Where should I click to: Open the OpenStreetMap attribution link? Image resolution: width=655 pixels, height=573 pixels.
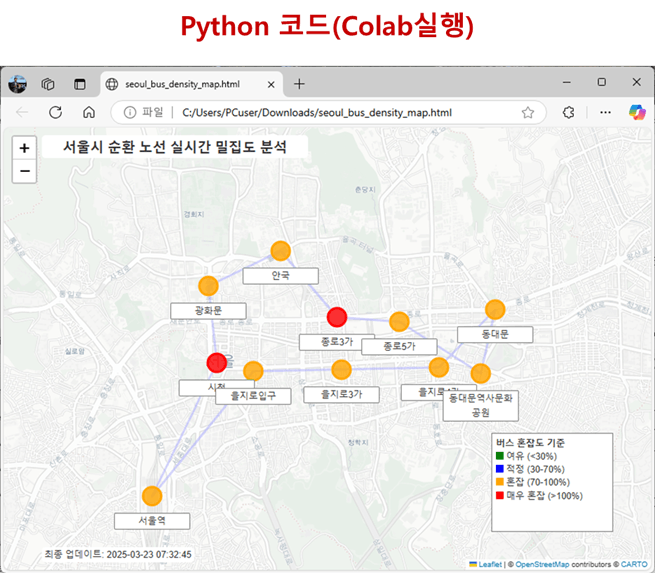click(542, 564)
